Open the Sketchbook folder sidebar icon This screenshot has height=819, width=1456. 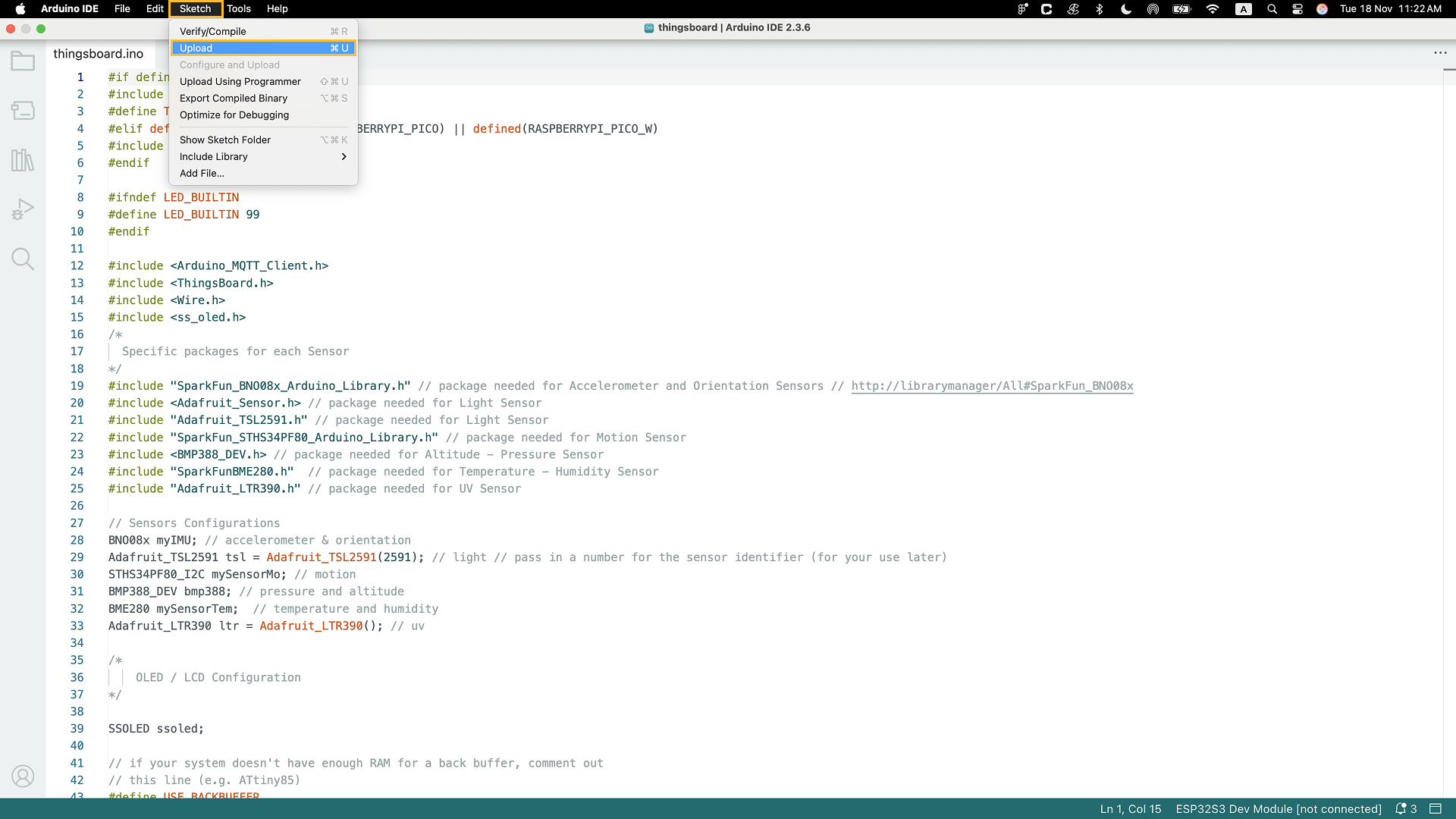click(23, 61)
